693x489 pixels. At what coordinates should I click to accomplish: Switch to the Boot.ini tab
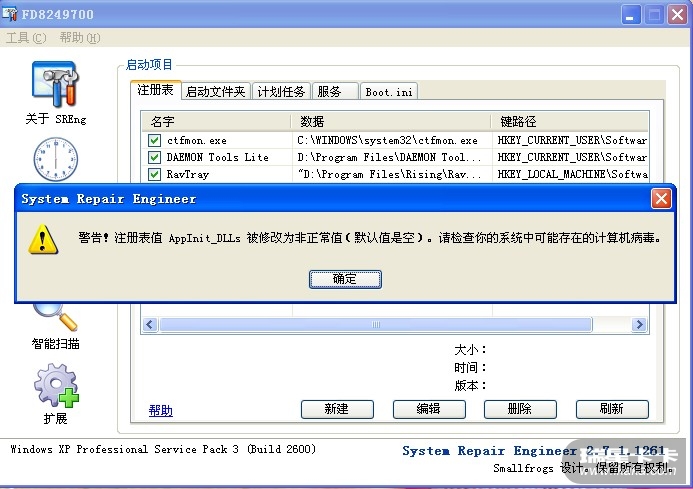click(389, 92)
